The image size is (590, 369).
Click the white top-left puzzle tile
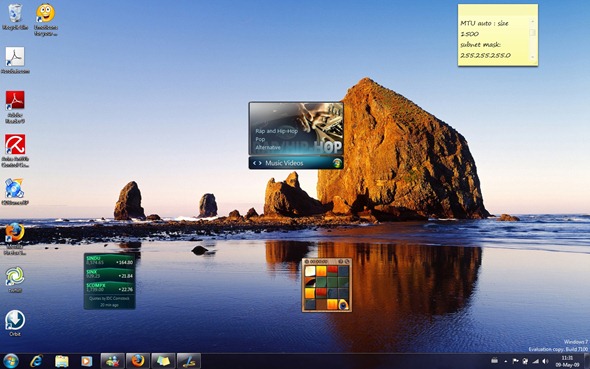pos(310,271)
